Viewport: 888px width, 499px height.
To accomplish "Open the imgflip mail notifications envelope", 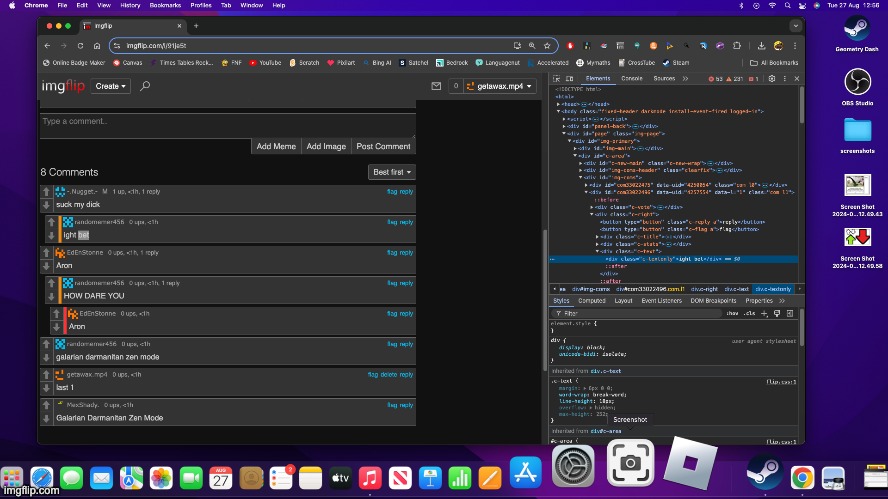I will 436,86.
